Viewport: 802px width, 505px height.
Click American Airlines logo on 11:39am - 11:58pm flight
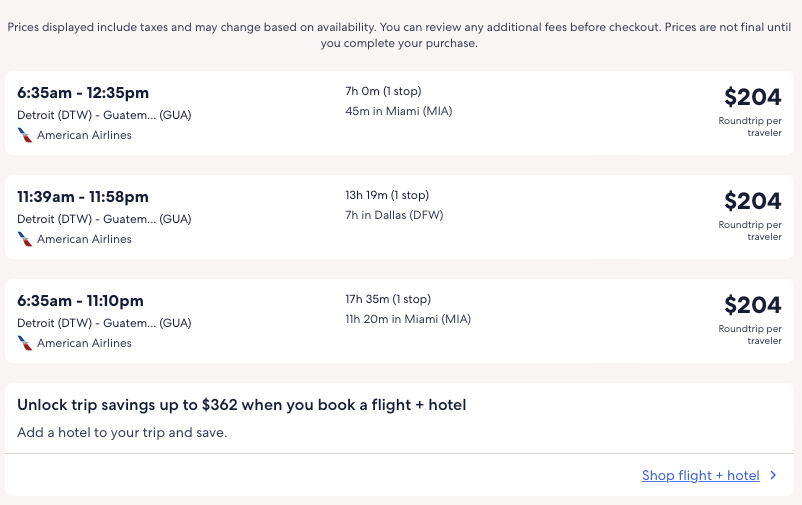pyautogui.click(x=25, y=239)
